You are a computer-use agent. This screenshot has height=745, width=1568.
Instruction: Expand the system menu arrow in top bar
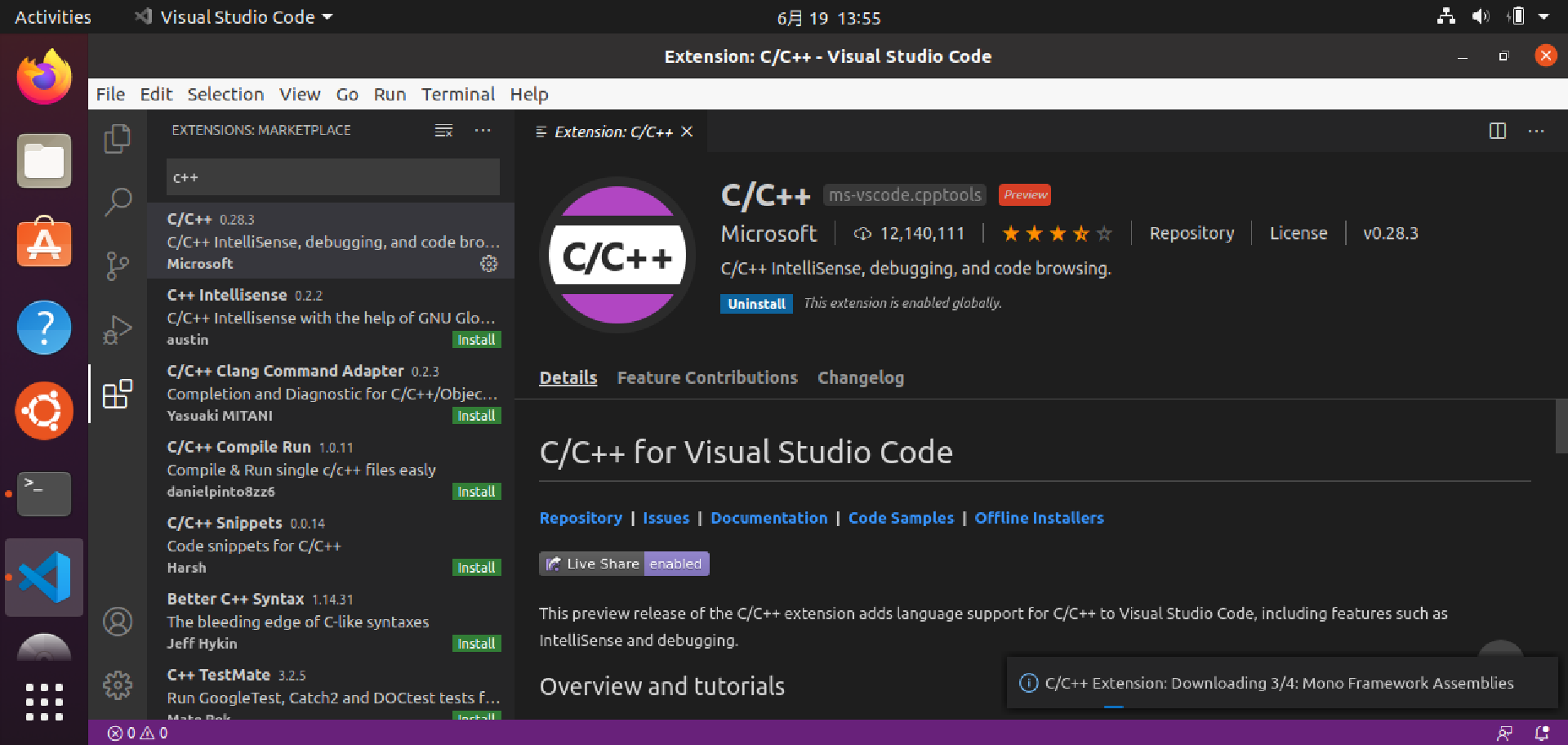(x=1543, y=16)
